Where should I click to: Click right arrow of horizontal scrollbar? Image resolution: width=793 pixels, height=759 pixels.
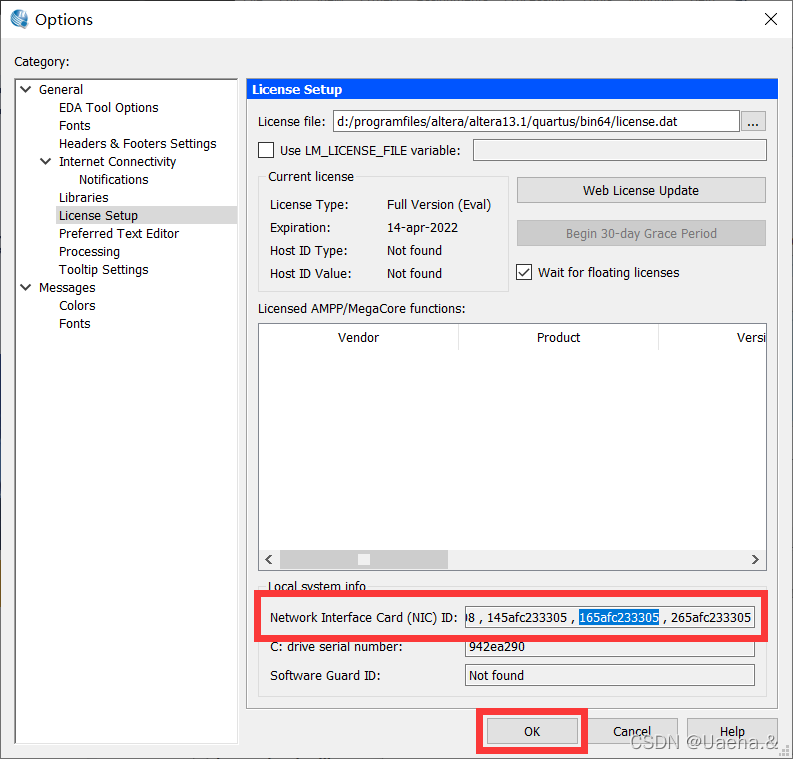tap(755, 559)
